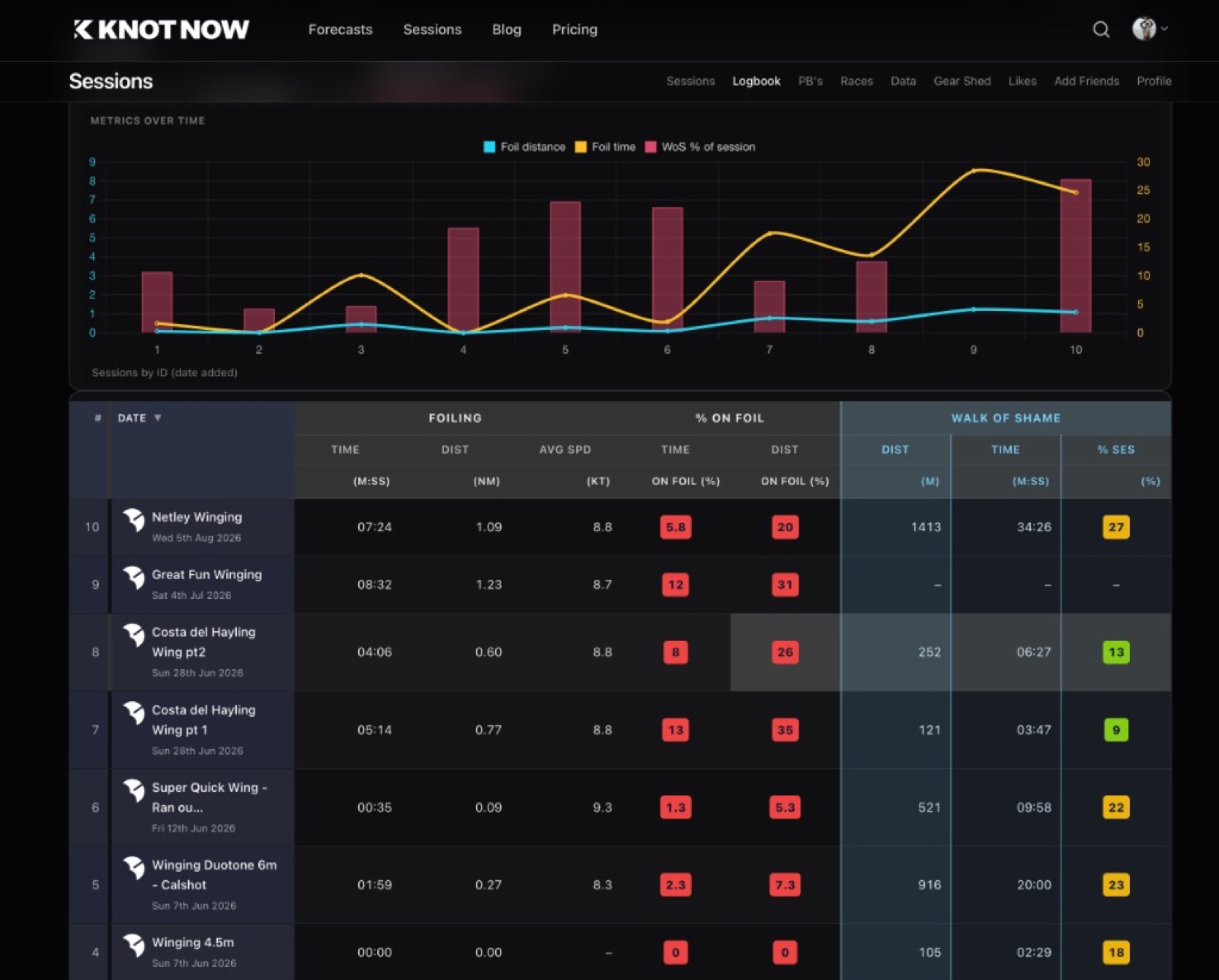Sort table by Date column arrow
Image resolution: width=1219 pixels, height=980 pixels.
click(158, 418)
